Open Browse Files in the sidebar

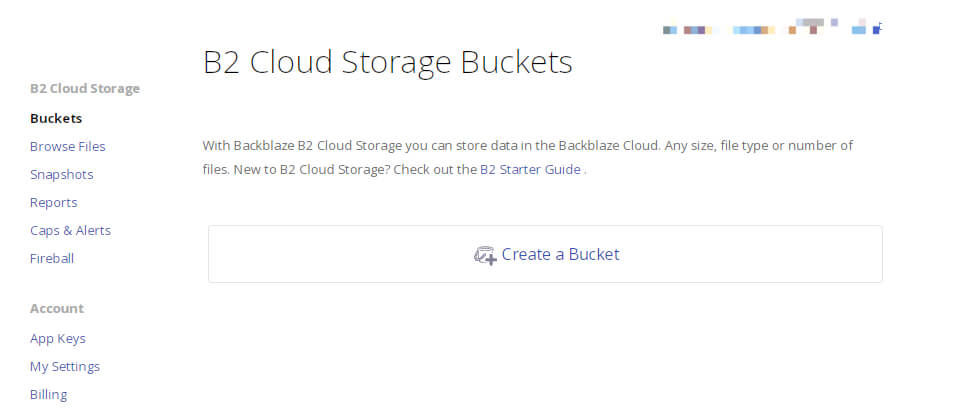pos(68,146)
